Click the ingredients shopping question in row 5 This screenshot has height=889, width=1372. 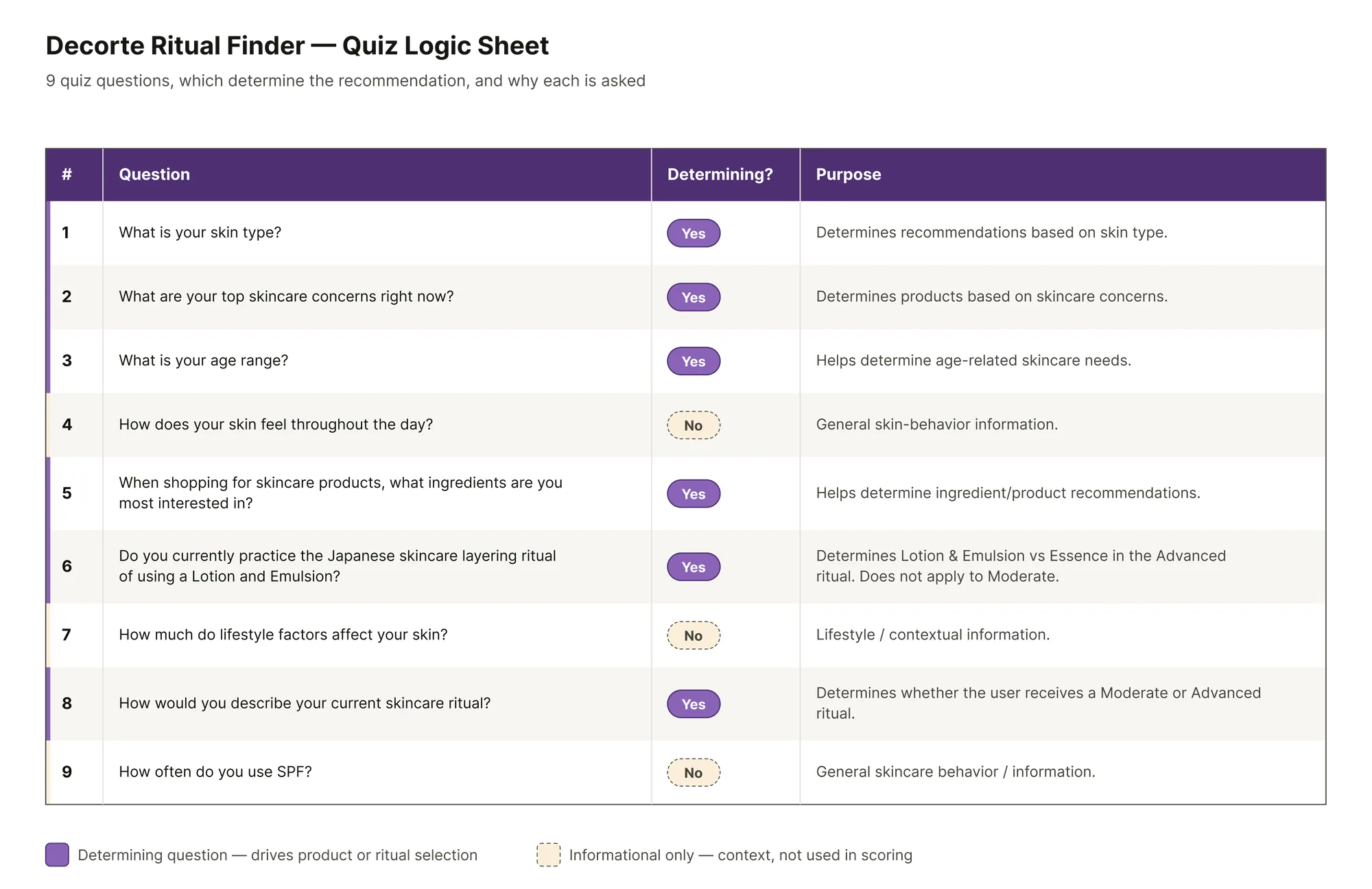(x=340, y=493)
